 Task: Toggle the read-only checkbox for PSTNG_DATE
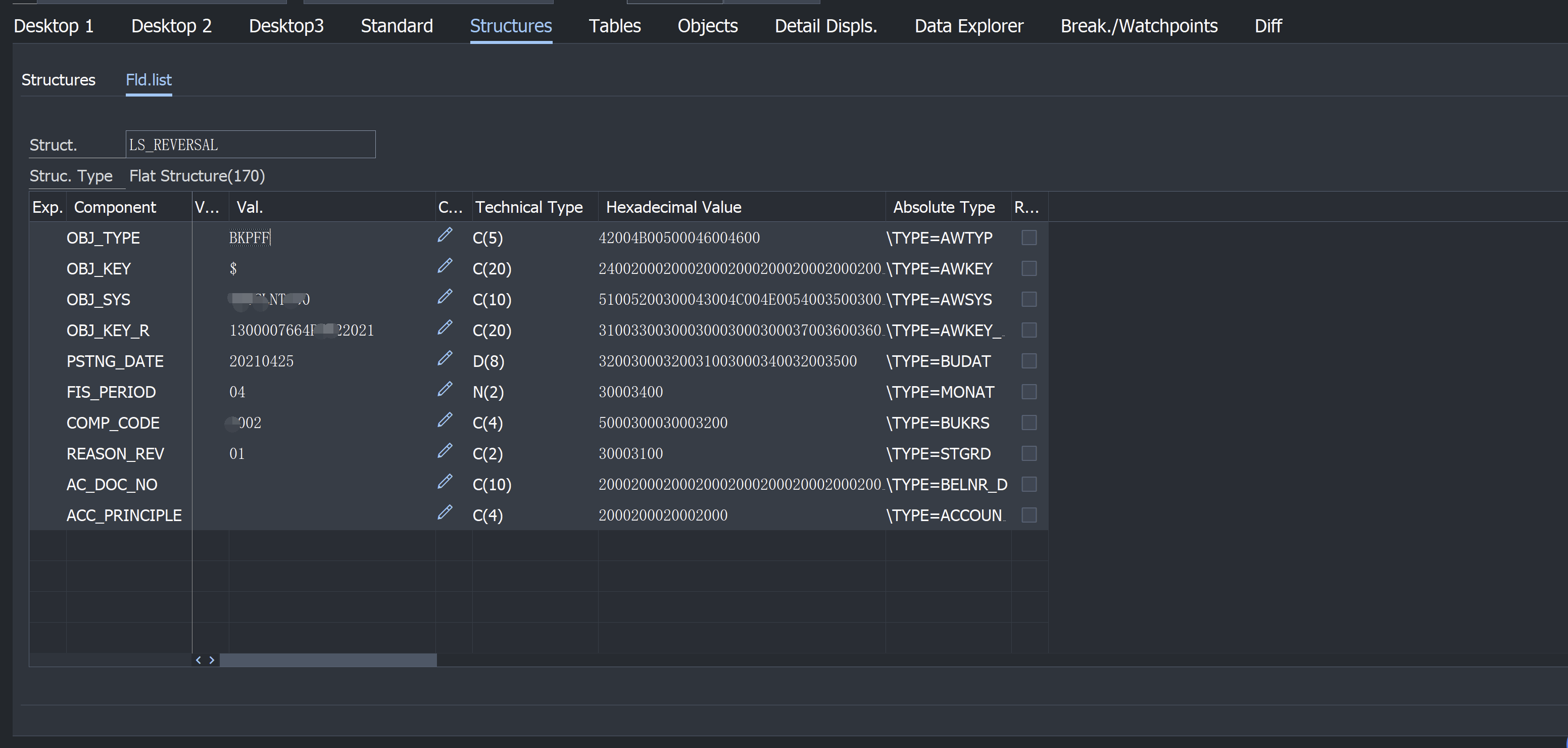click(1030, 361)
